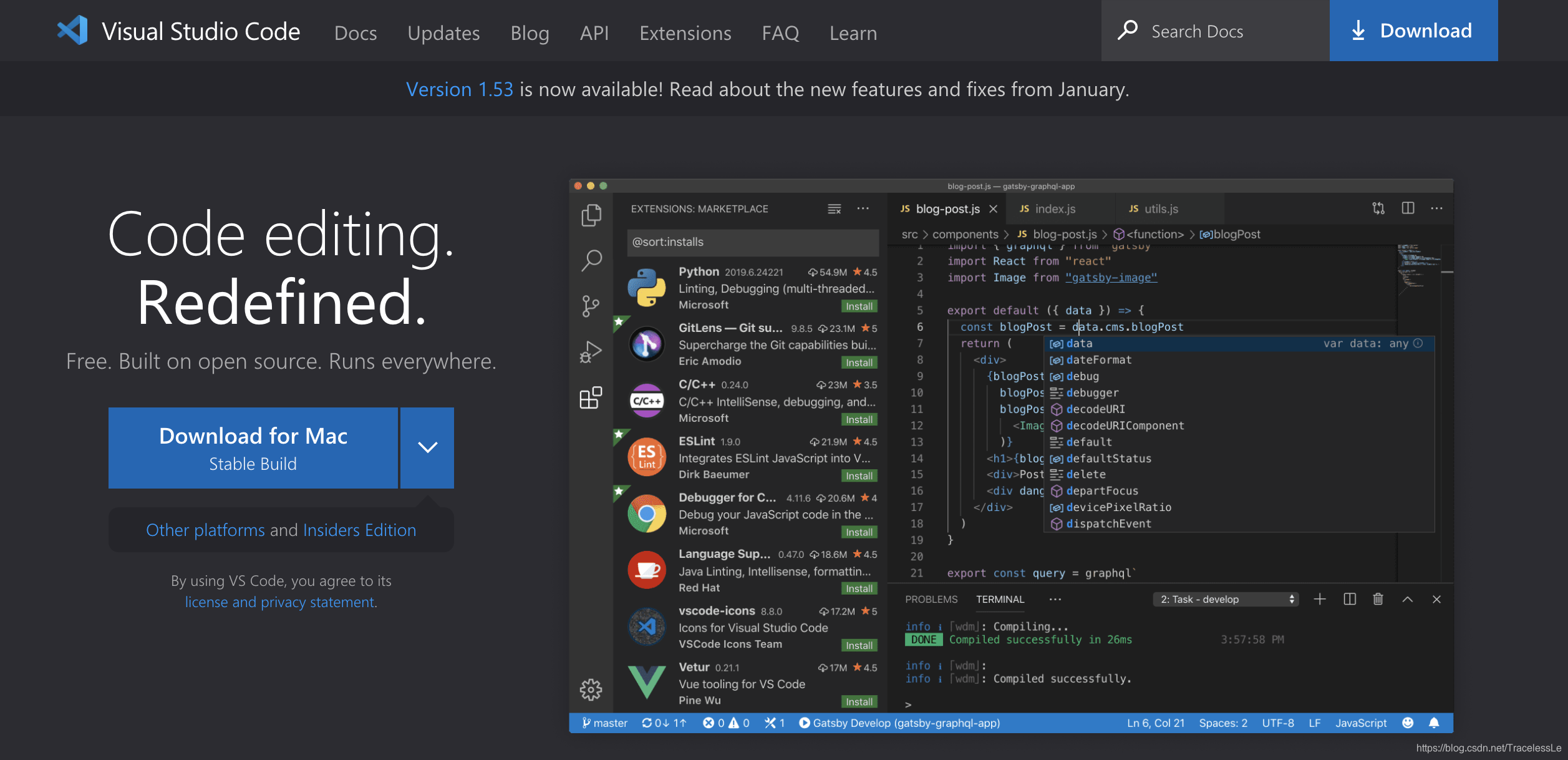1568x760 pixels.
Task: Open the Blog menu item
Action: coord(530,32)
